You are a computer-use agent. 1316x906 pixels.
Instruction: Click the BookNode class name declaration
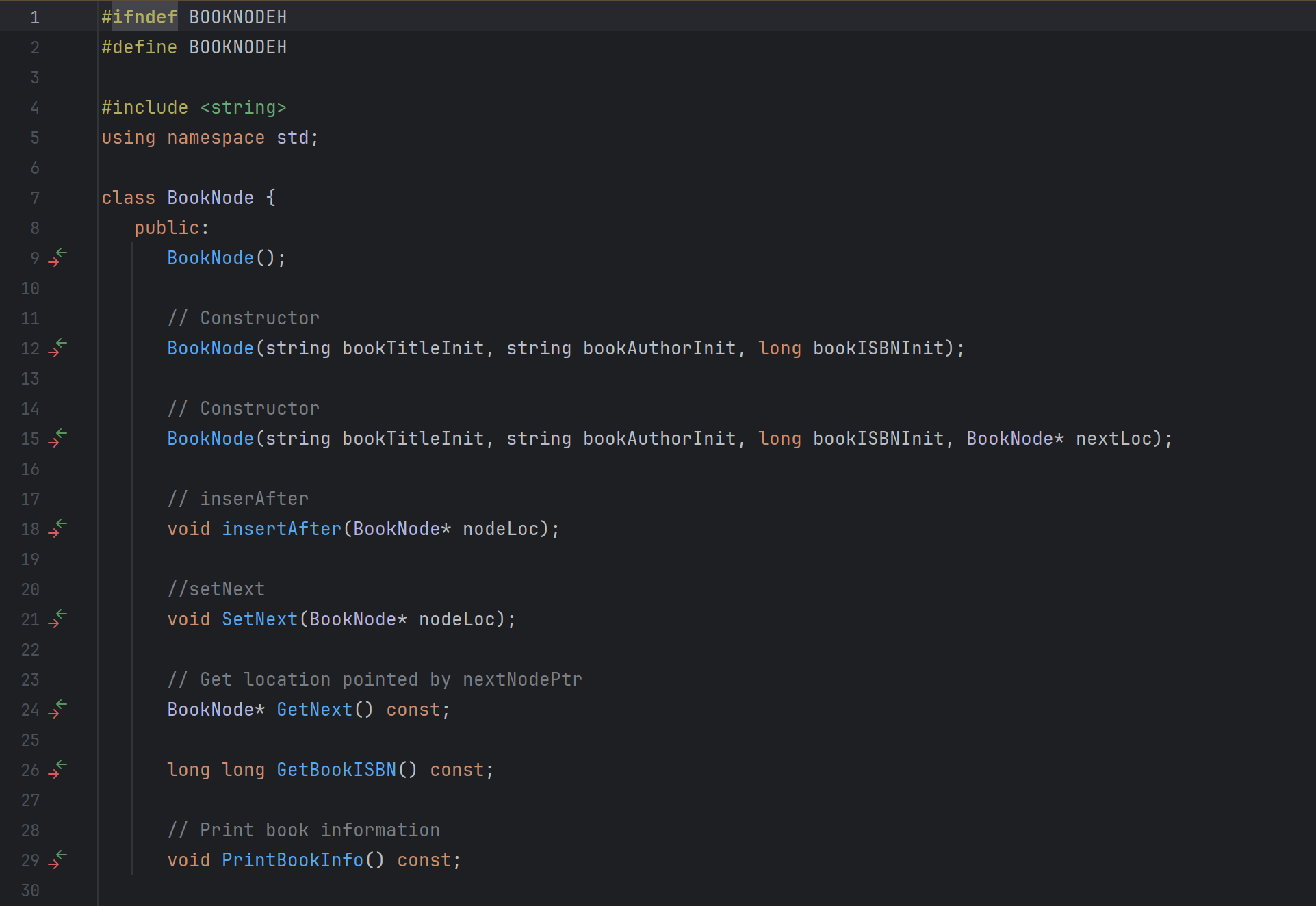click(x=210, y=197)
